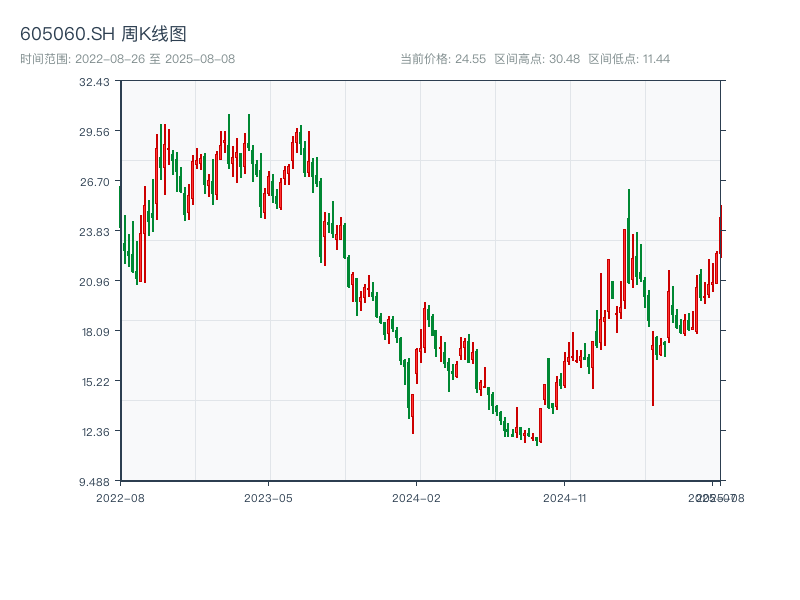Click the y-axis value 9.488

94,482
